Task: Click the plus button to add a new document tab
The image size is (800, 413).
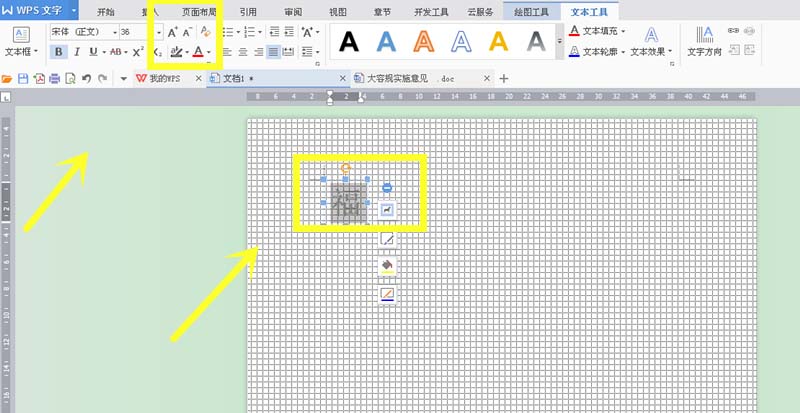Action: tap(504, 78)
